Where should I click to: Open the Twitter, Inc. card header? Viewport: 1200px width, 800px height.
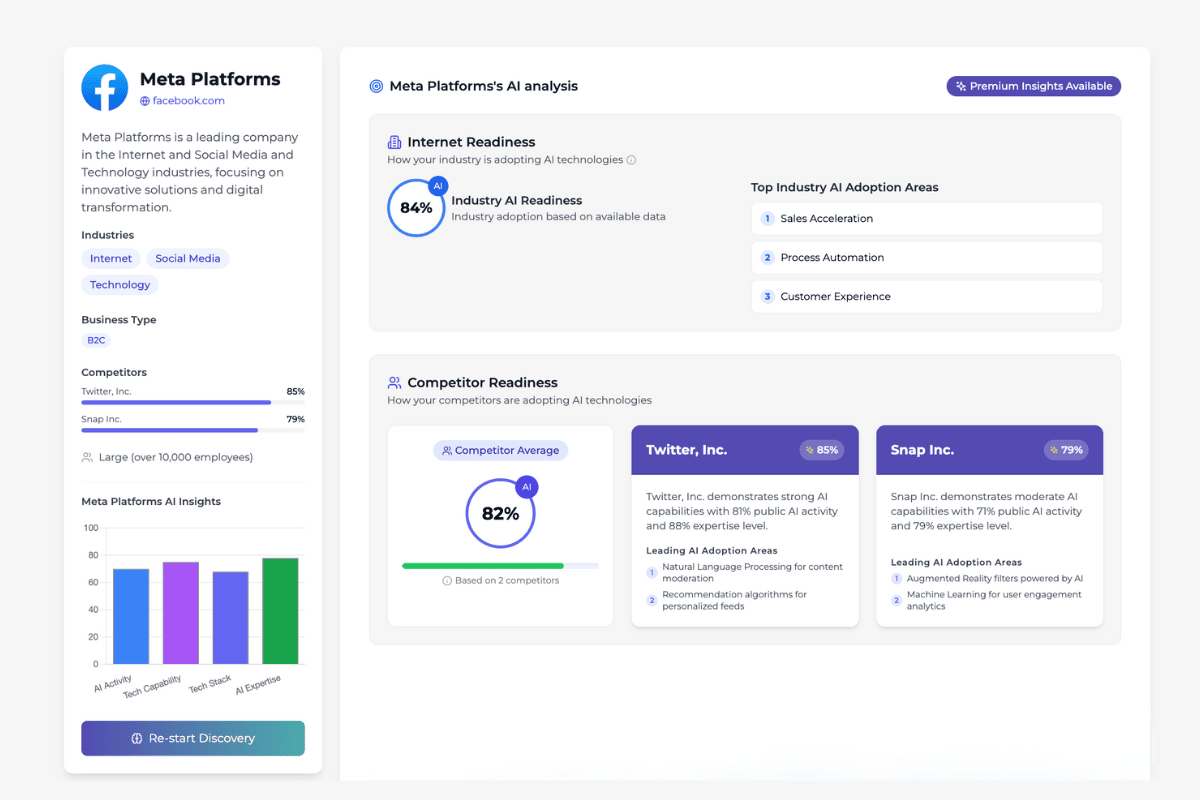click(x=745, y=450)
